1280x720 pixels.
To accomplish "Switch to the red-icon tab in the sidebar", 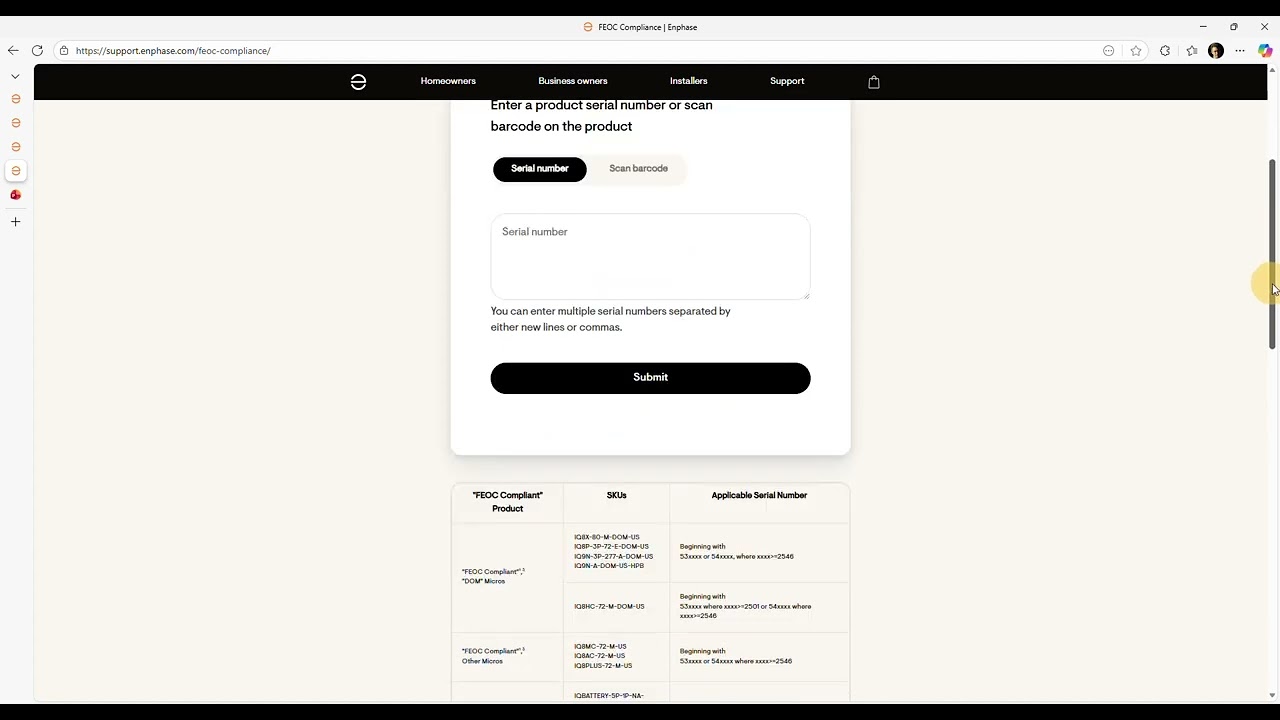I will click(x=15, y=195).
